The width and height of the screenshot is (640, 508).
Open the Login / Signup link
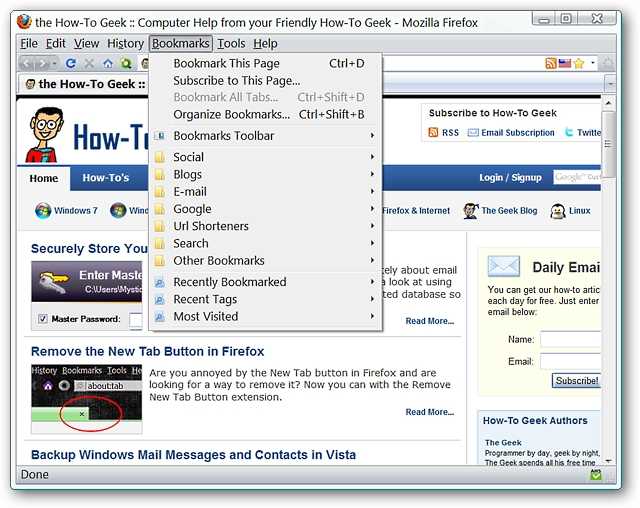(x=510, y=177)
